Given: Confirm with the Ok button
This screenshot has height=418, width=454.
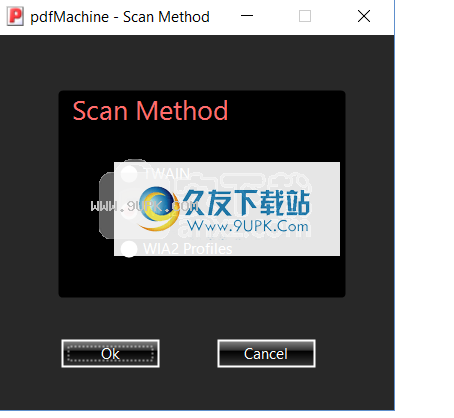Looking at the screenshot, I should (110, 354).
